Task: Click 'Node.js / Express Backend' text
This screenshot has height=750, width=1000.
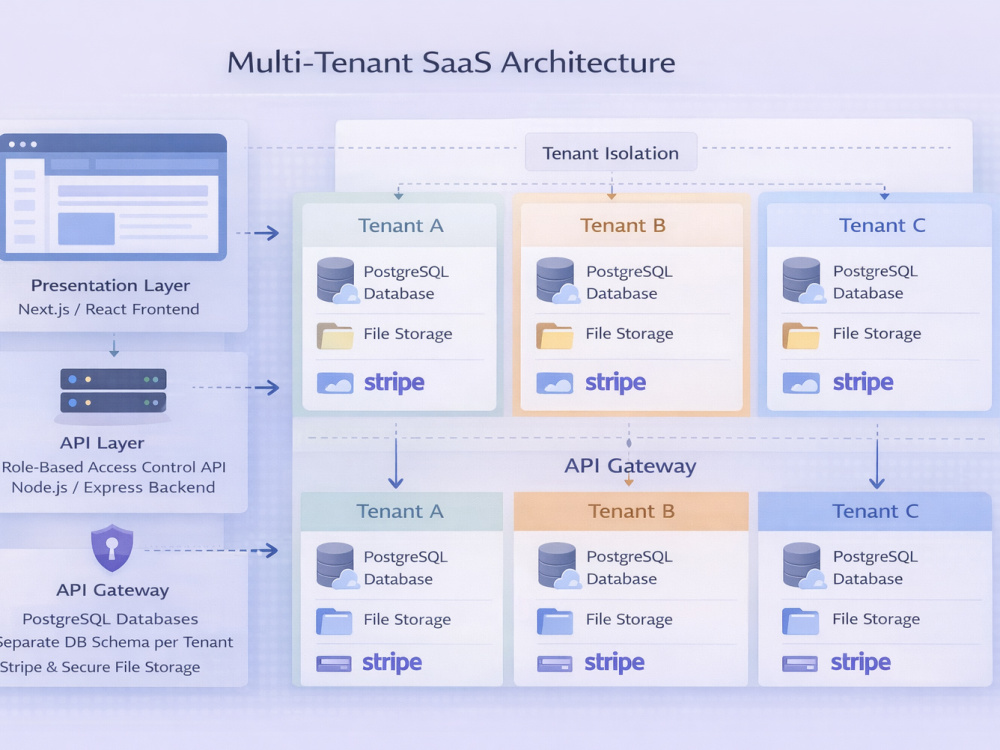Action: (113, 487)
